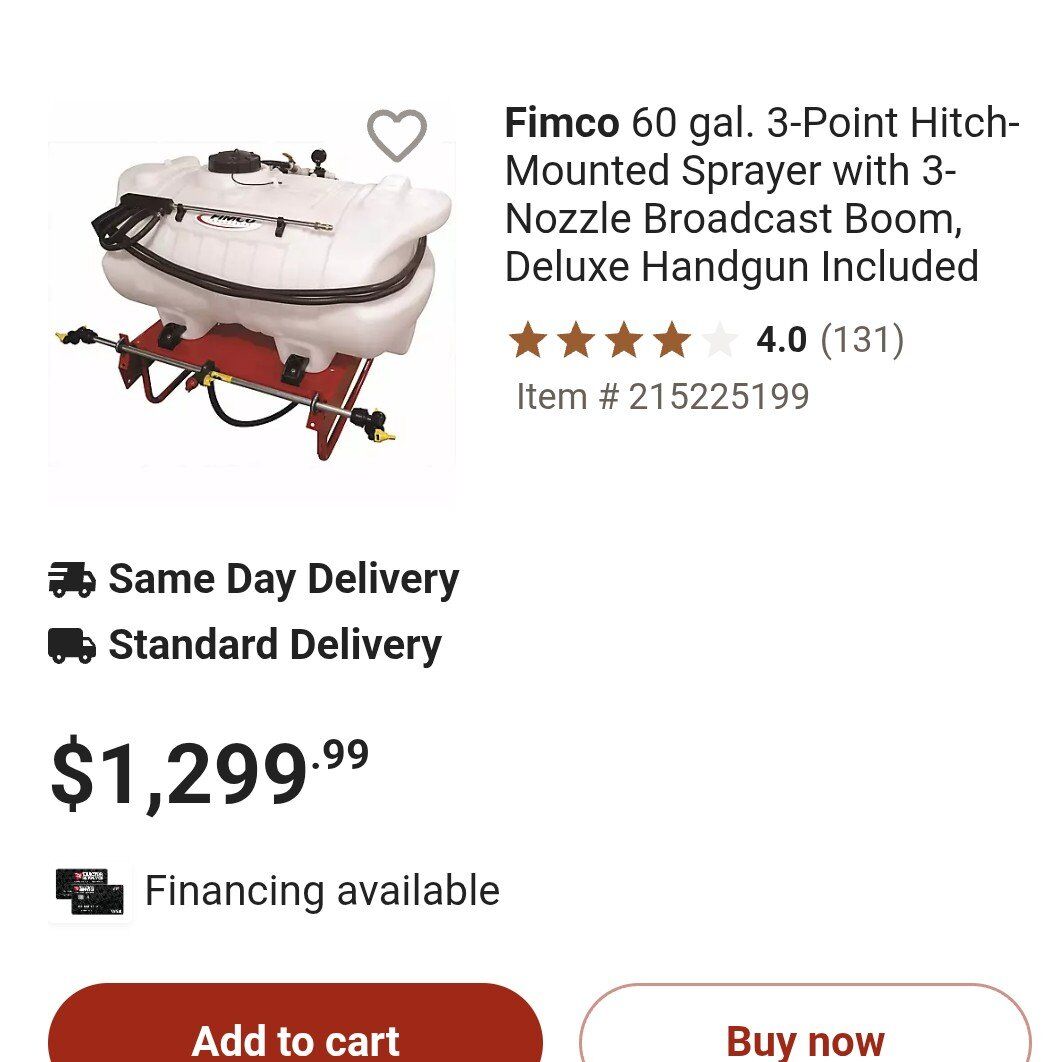
Task: Select the Same Day Delivery label
Action: [283, 580]
